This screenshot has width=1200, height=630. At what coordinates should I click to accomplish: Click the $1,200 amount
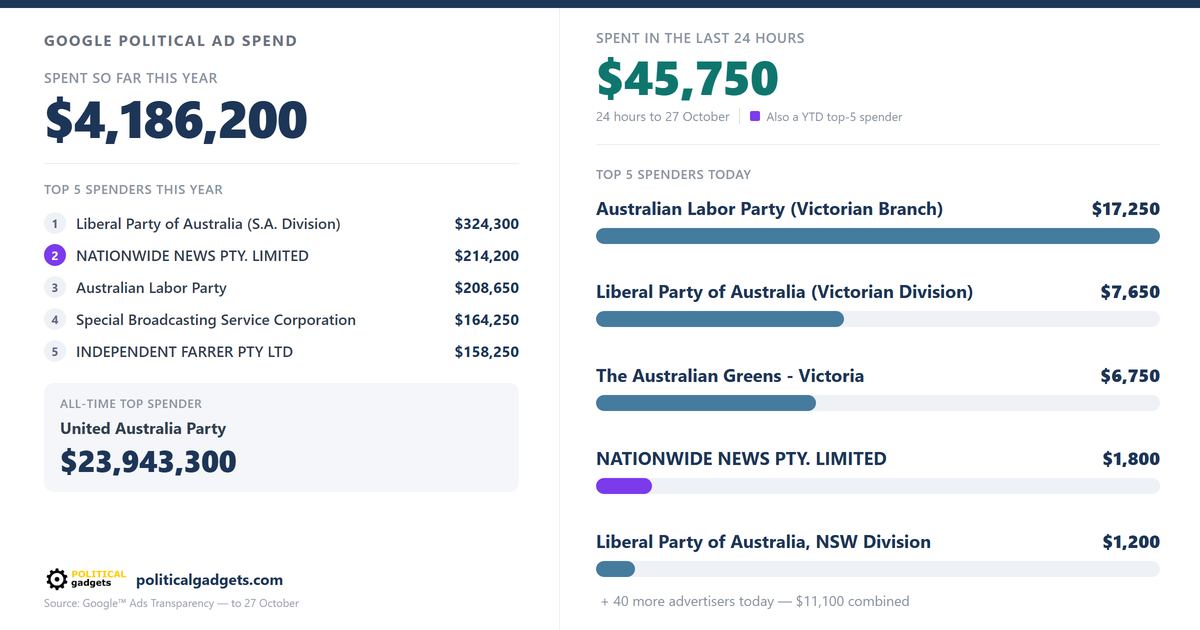pos(1131,542)
